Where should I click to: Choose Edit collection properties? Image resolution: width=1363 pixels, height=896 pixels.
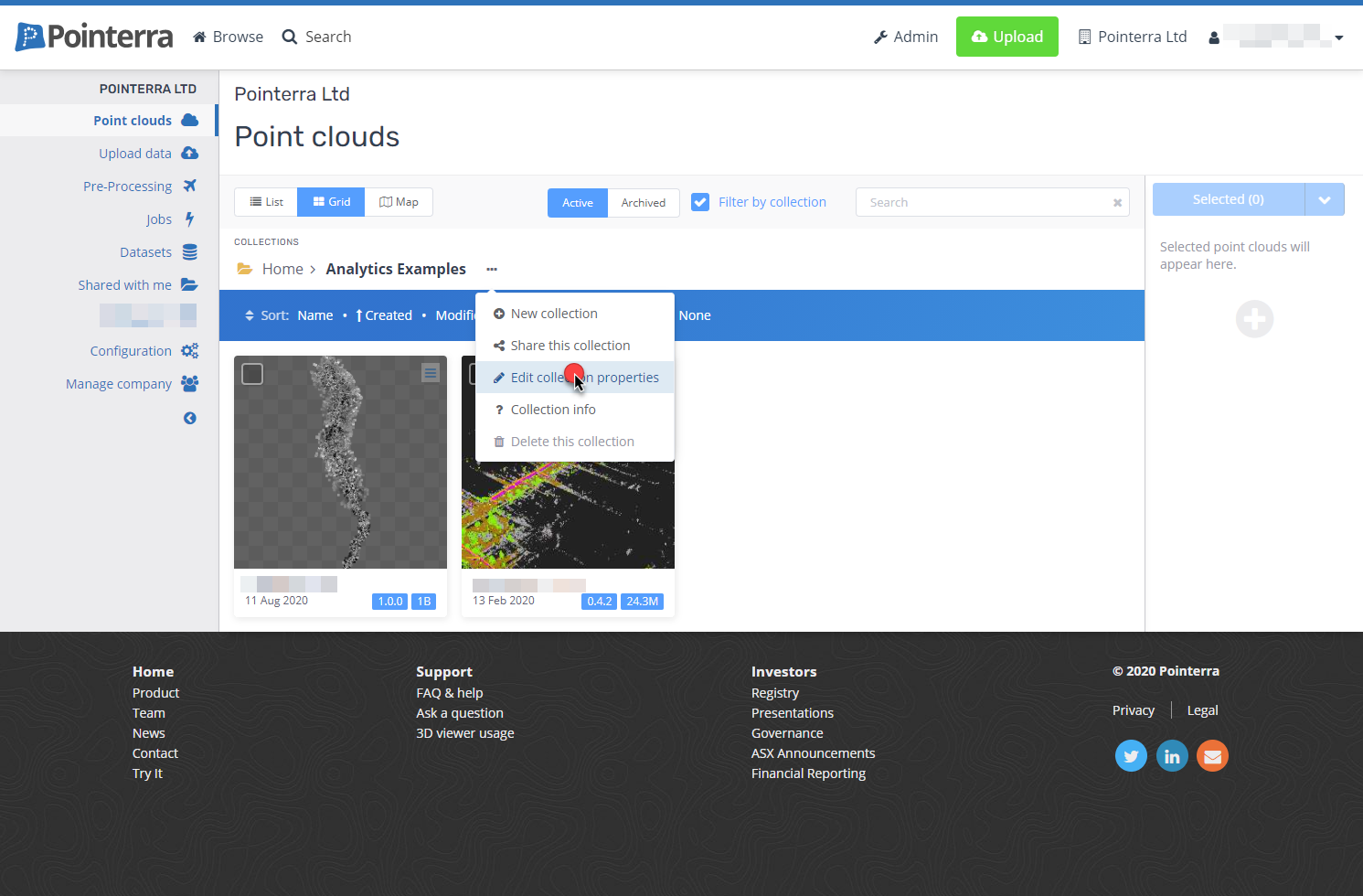point(575,378)
